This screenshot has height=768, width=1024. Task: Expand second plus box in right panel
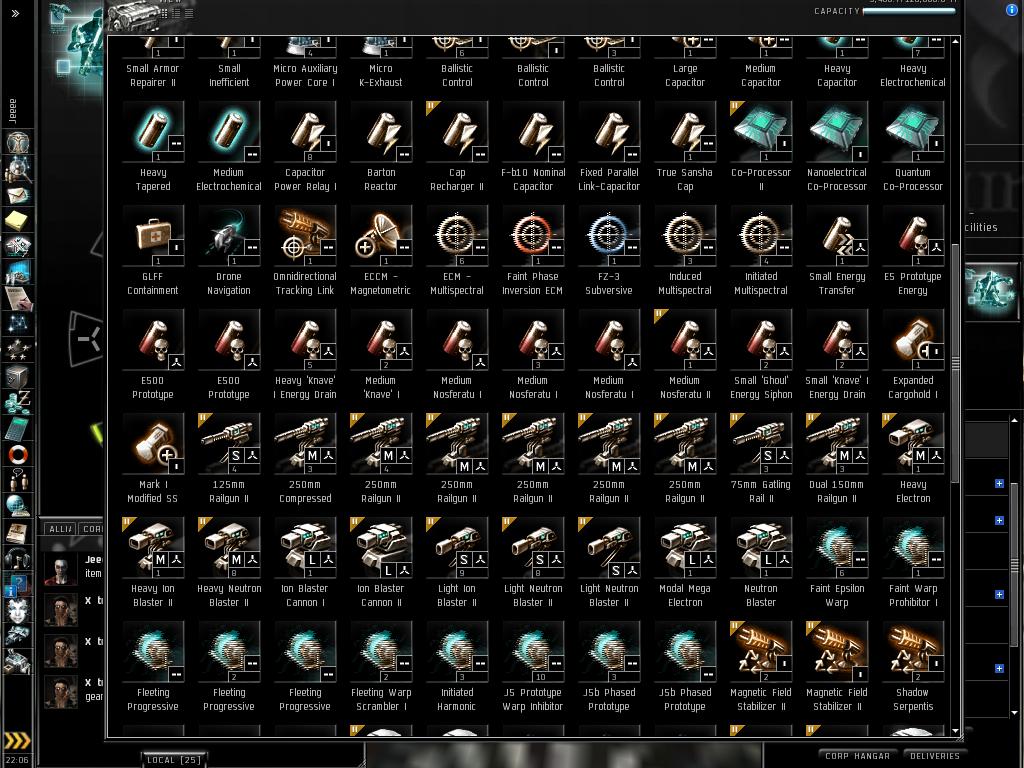(x=999, y=520)
